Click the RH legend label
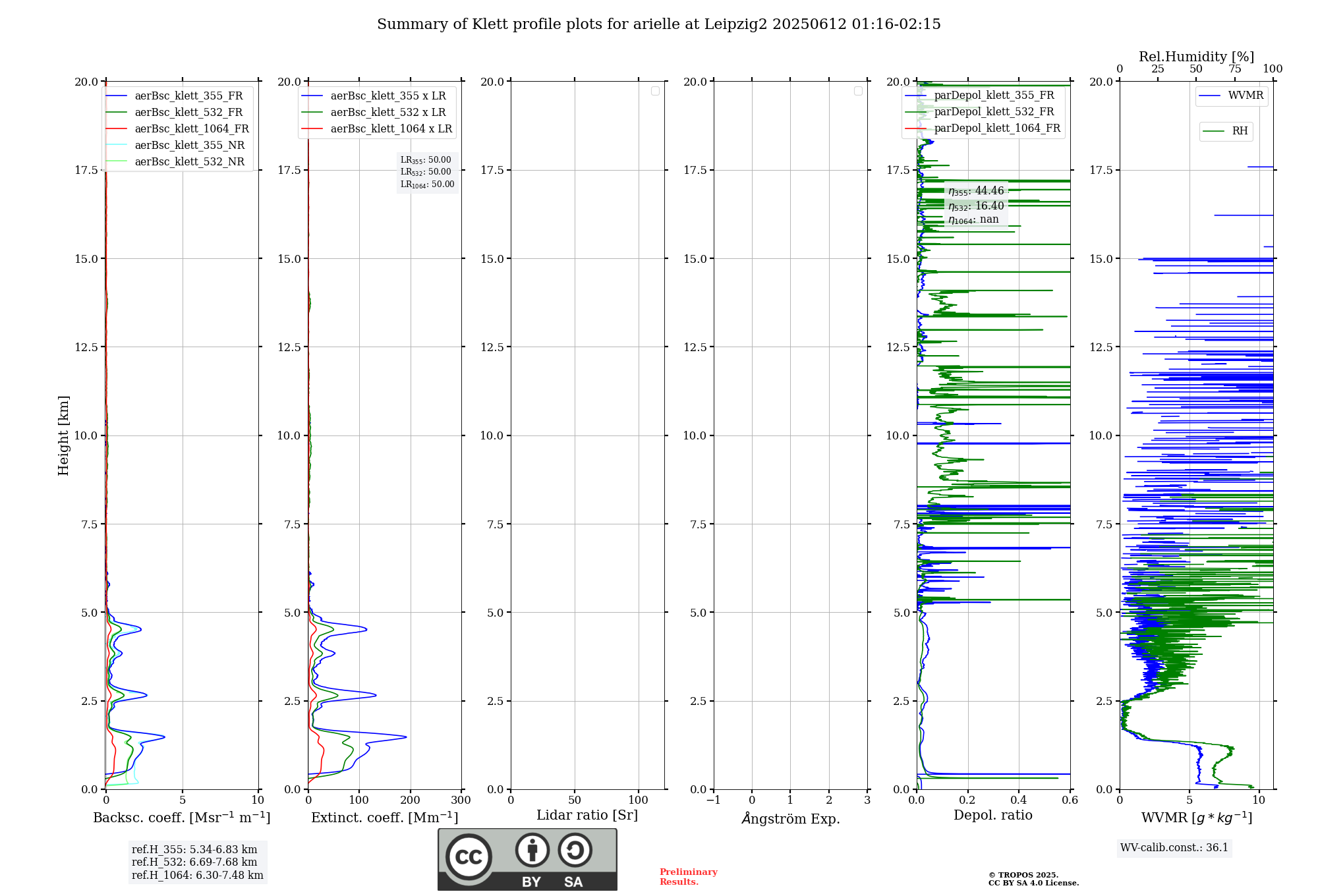 pos(1240,131)
